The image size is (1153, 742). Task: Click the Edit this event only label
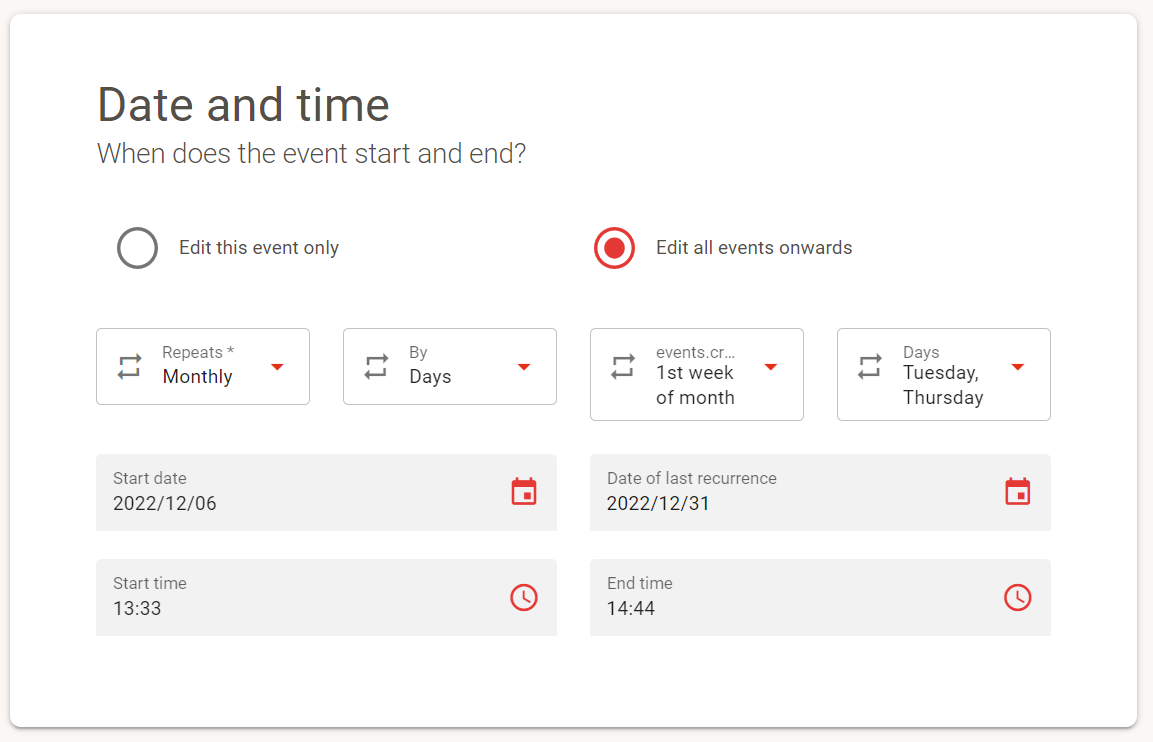259,248
